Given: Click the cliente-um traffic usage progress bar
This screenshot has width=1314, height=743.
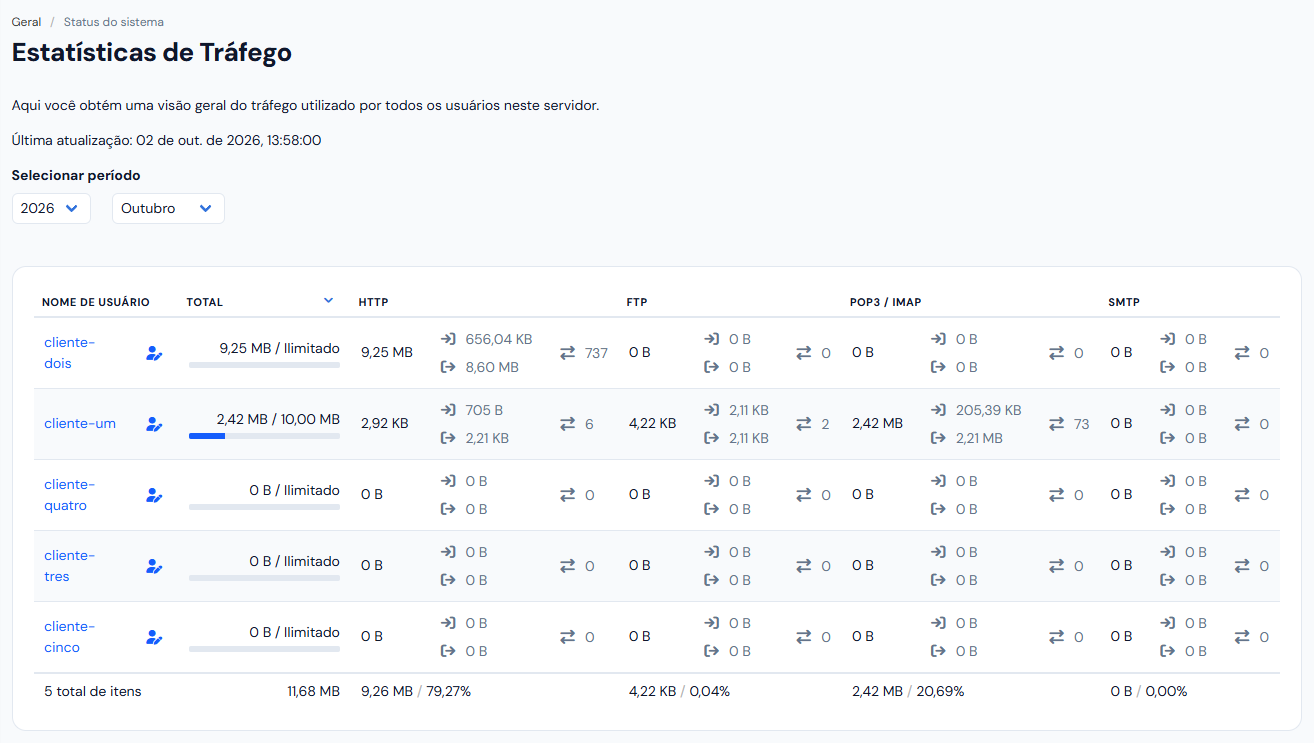Looking at the screenshot, I should [264, 436].
